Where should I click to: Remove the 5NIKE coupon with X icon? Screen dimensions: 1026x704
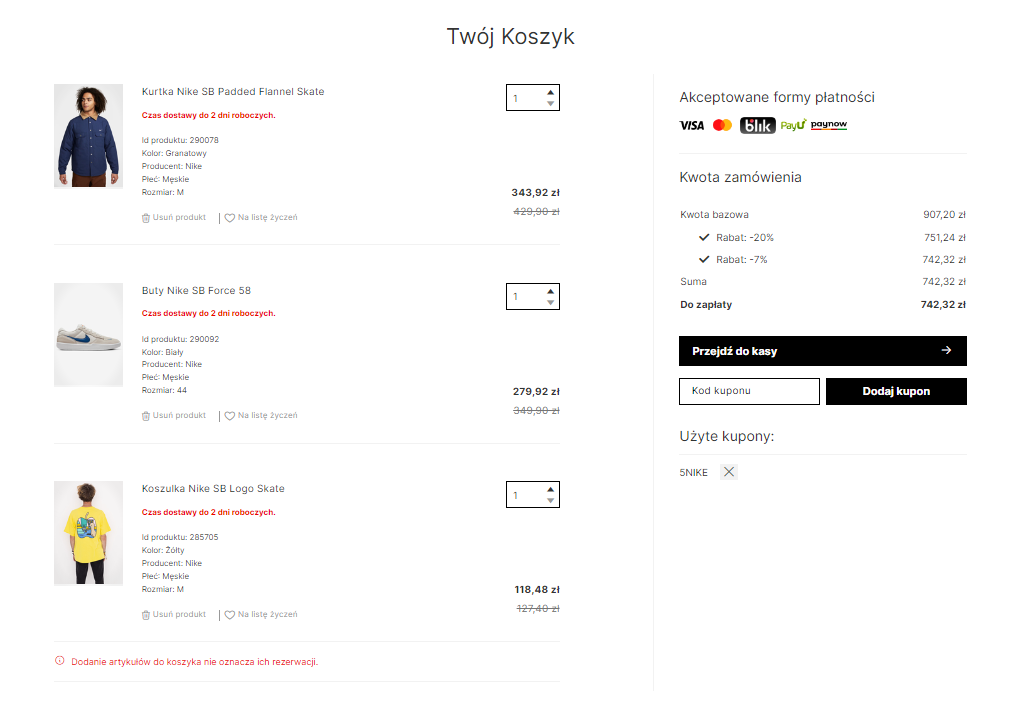(729, 472)
